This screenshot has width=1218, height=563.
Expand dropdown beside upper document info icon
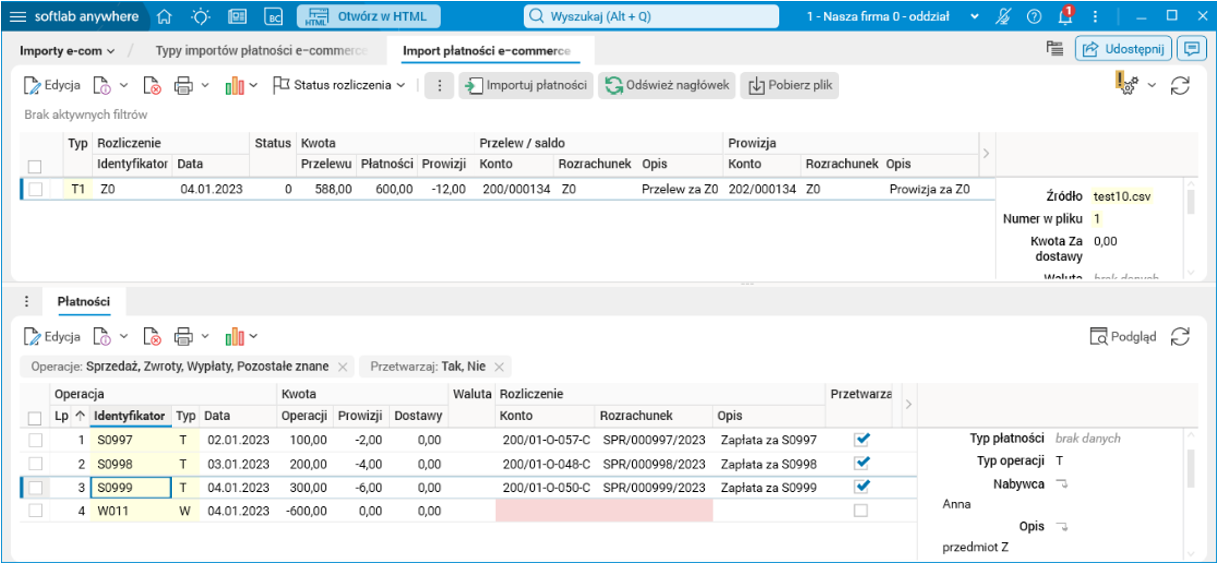124,86
